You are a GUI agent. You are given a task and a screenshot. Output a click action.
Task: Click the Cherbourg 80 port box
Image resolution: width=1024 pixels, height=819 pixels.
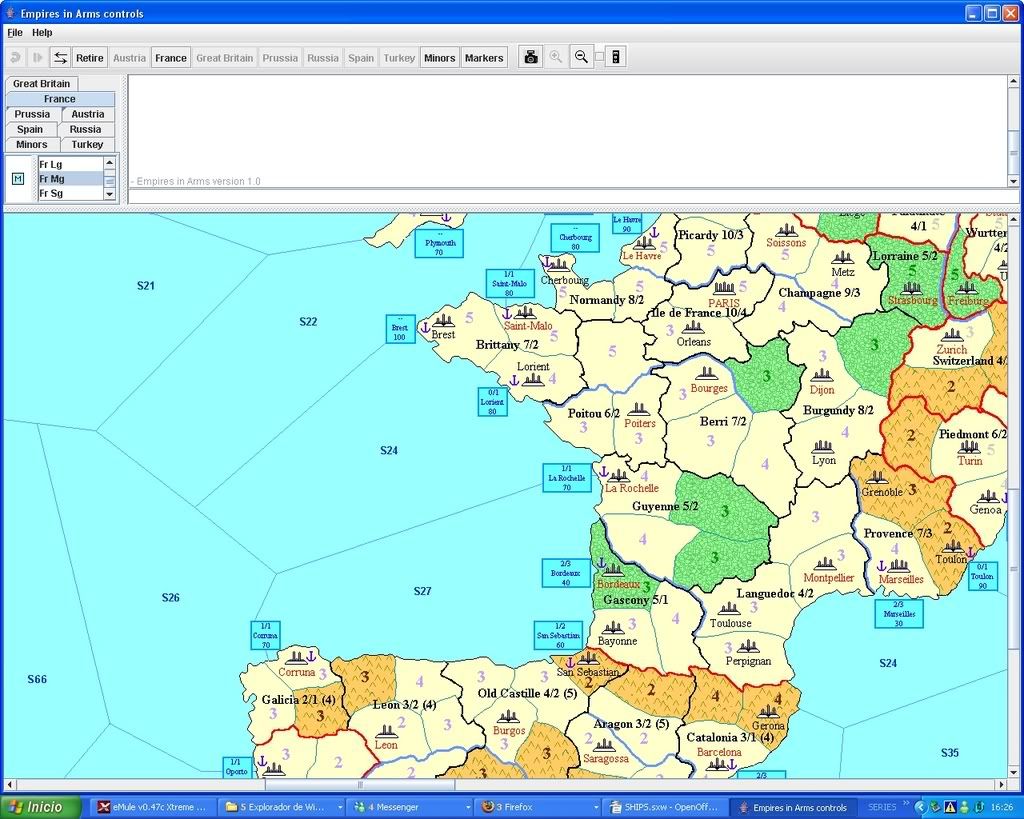[575, 238]
